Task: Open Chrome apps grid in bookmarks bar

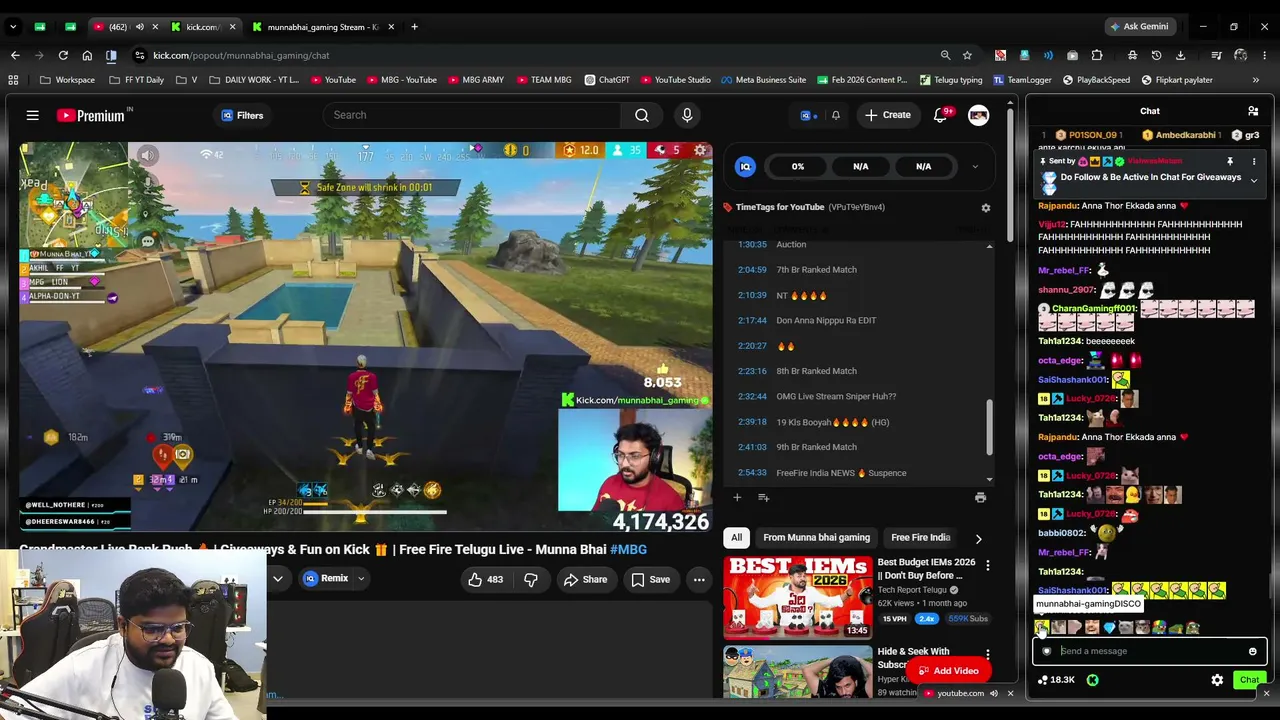Action: point(13,80)
